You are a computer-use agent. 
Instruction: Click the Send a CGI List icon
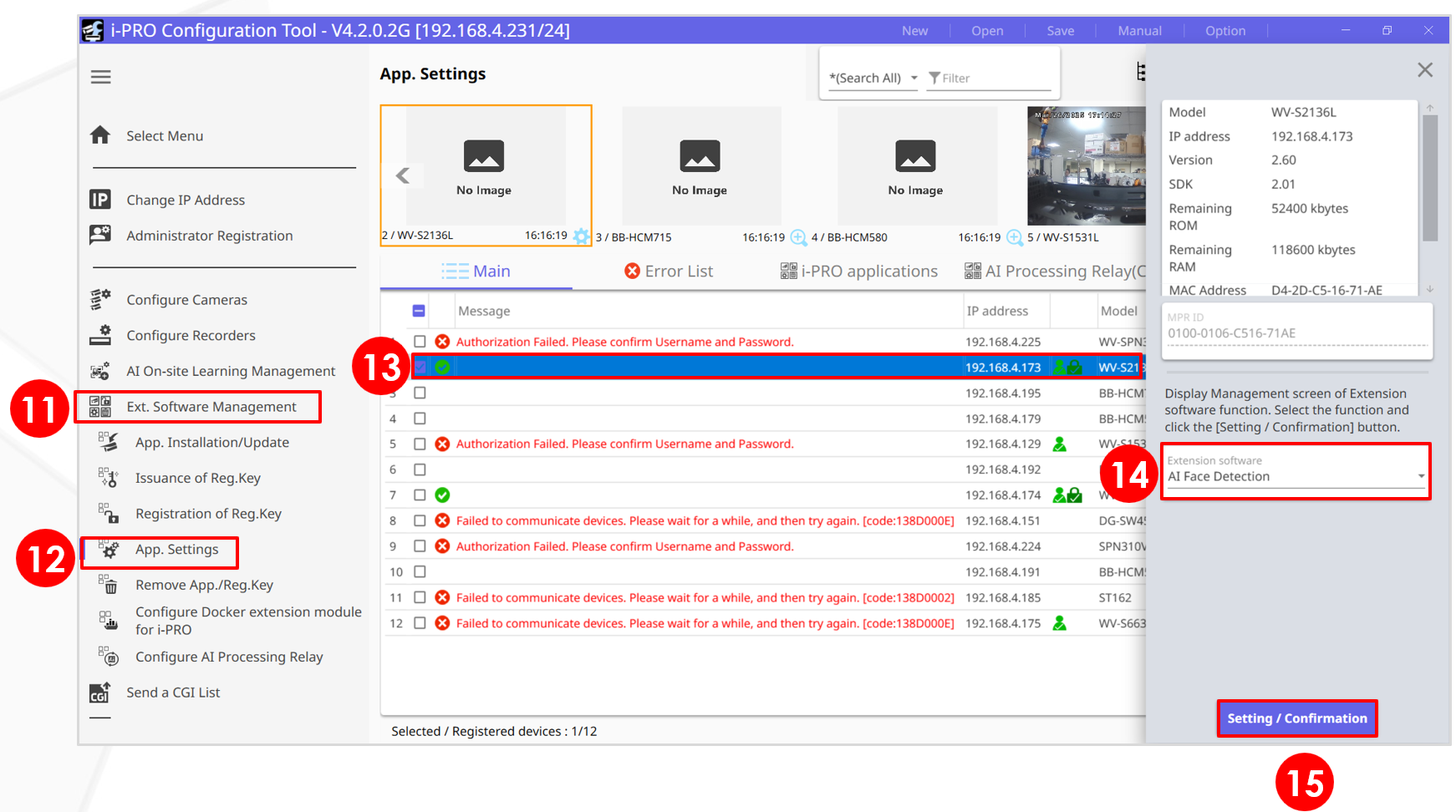(100, 693)
